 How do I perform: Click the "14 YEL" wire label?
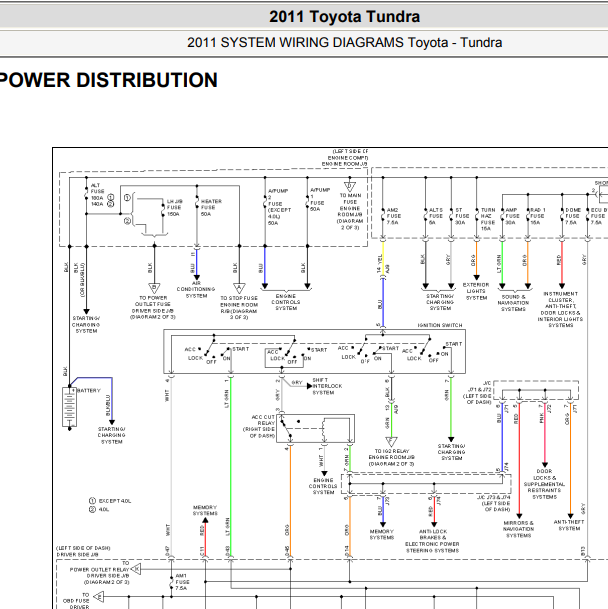(x=380, y=263)
